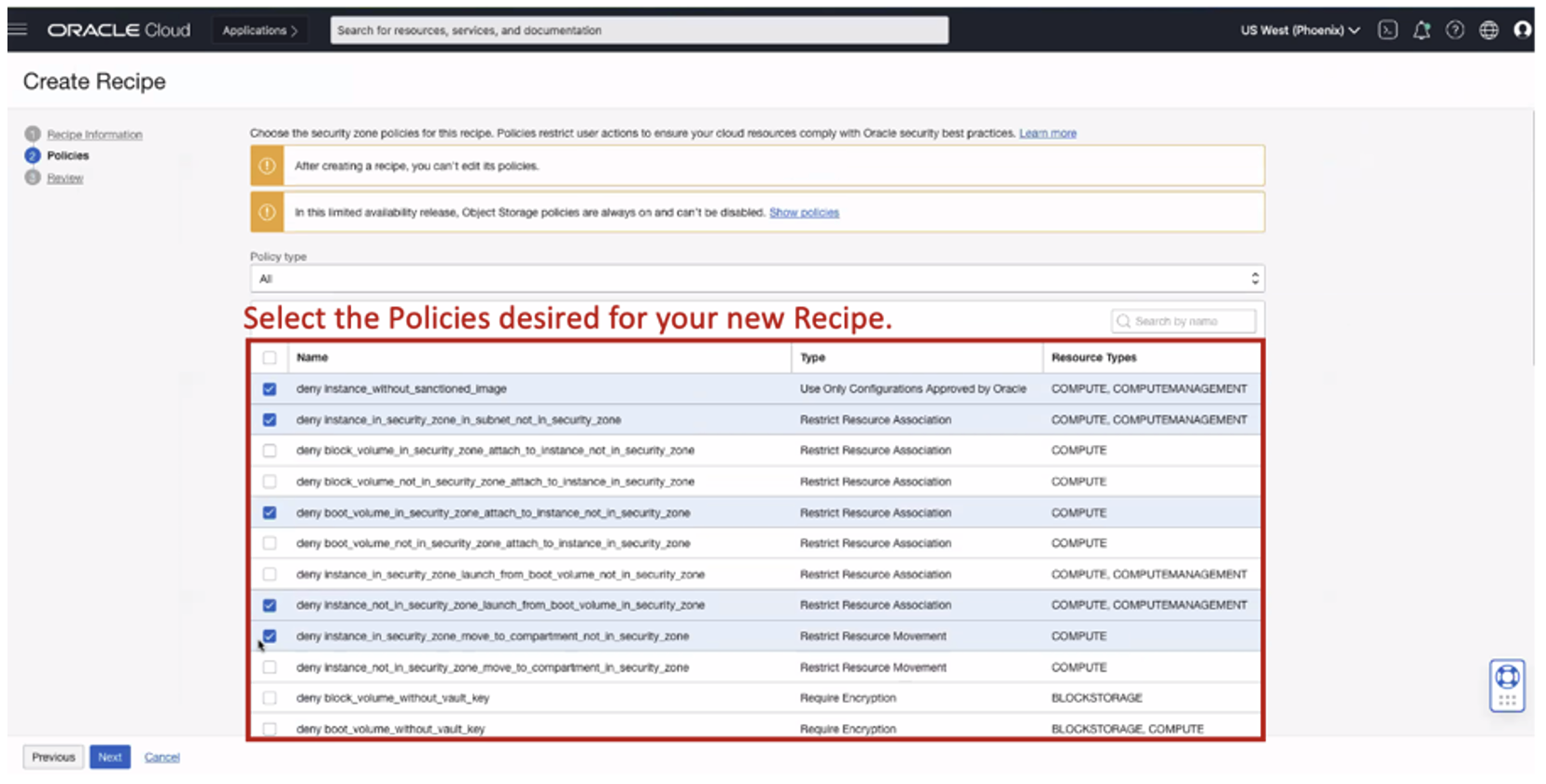1546x784 pixels.
Task: Open the language globe menu
Action: (1489, 30)
